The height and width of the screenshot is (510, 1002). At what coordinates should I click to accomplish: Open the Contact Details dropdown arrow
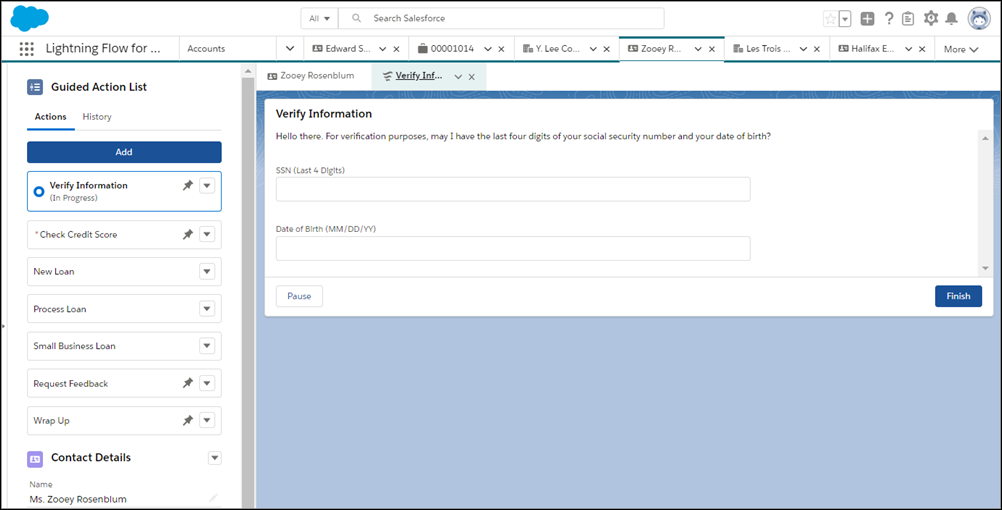pos(215,458)
